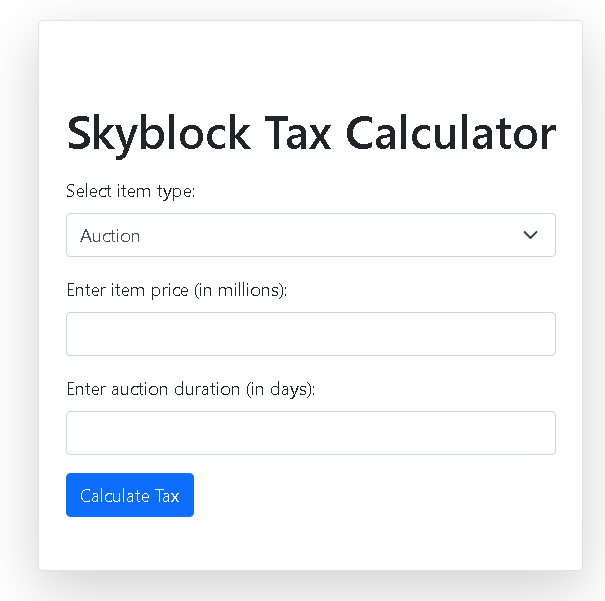Click the 'Enter item price (in millions):' label

(177, 290)
